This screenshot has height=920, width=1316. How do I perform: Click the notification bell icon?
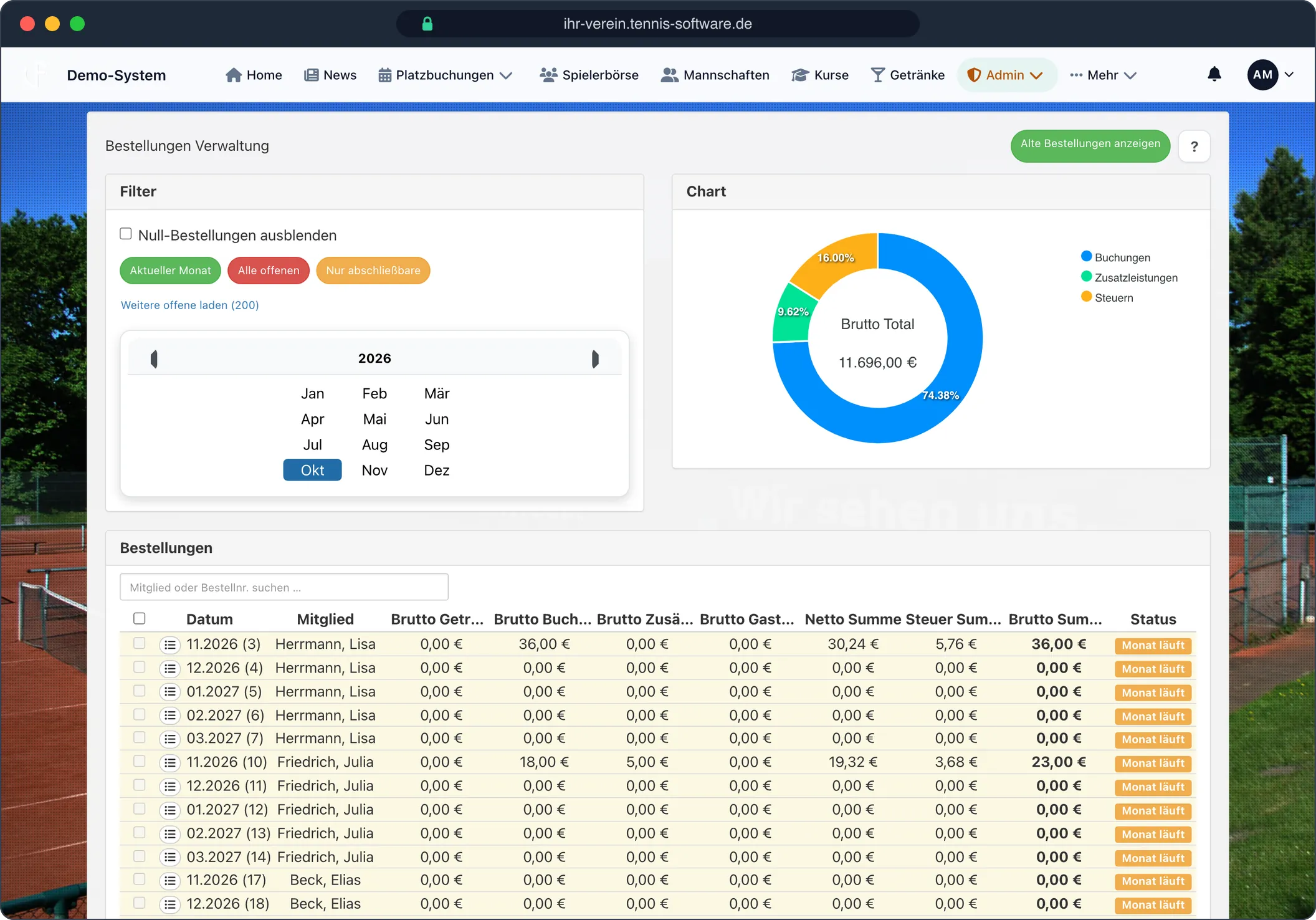1214,75
